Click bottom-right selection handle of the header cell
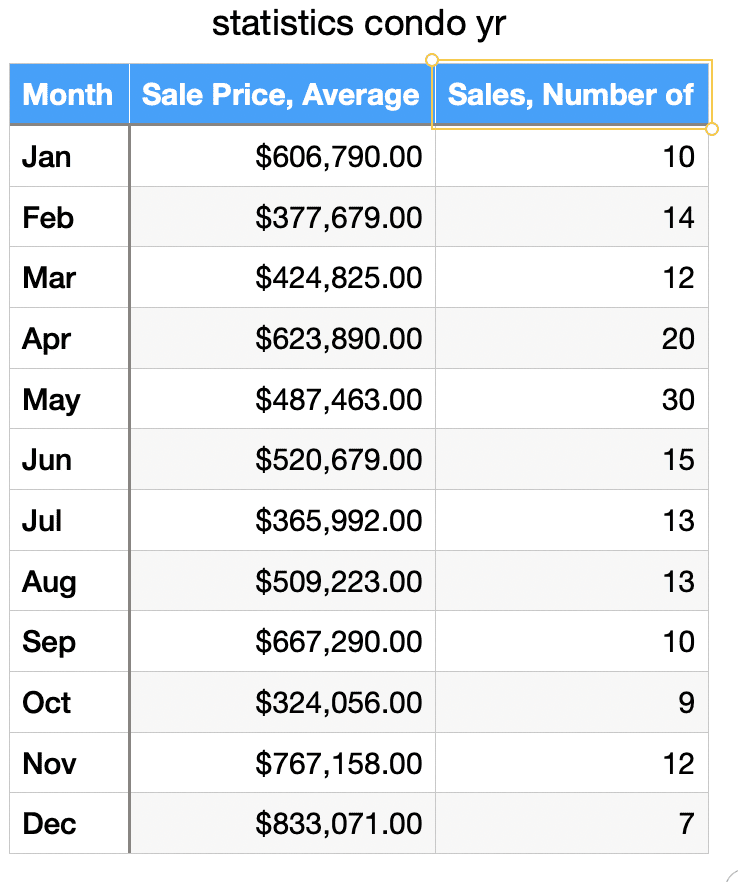 click(x=711, y=129)
